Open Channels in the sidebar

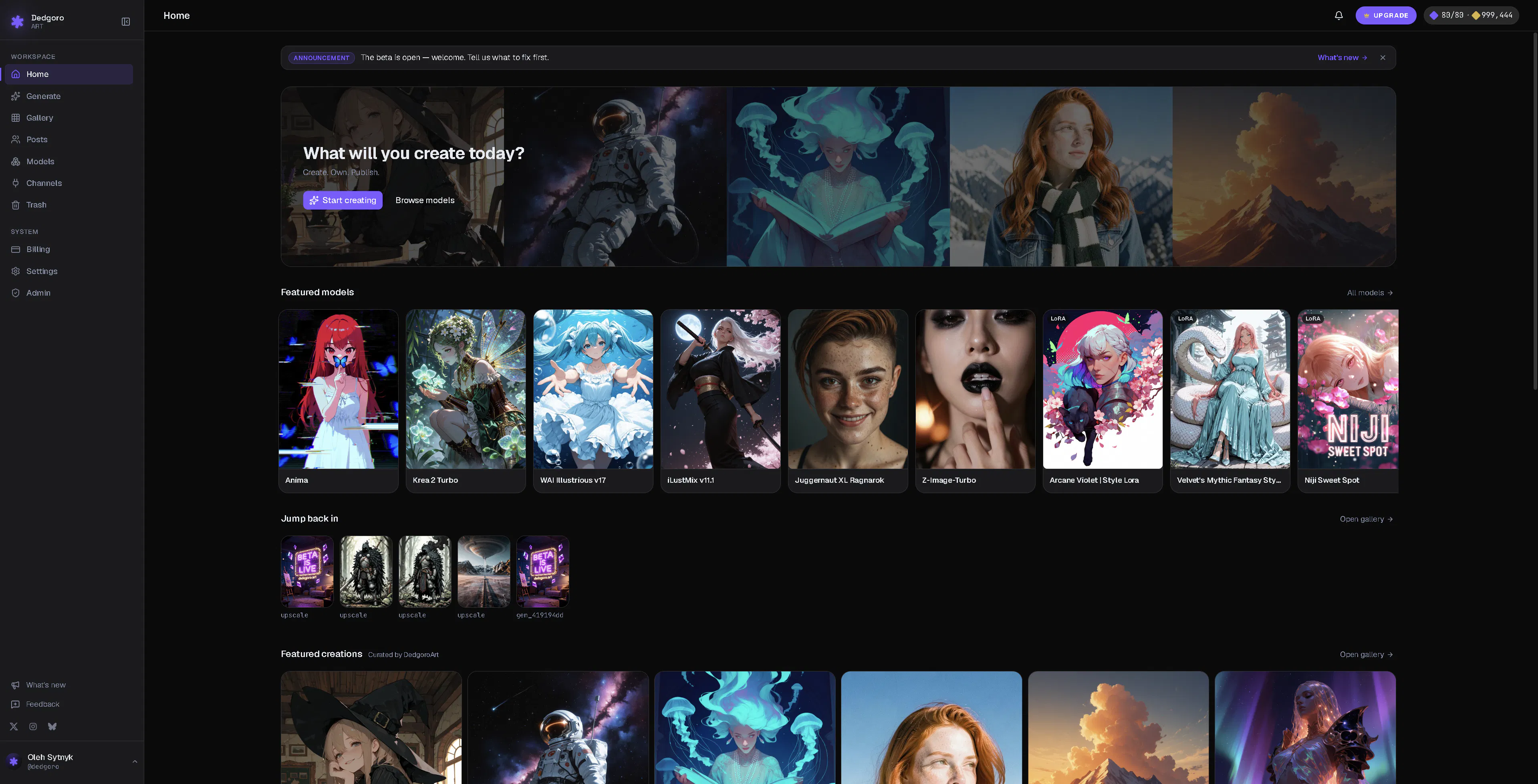click(69, 183)
